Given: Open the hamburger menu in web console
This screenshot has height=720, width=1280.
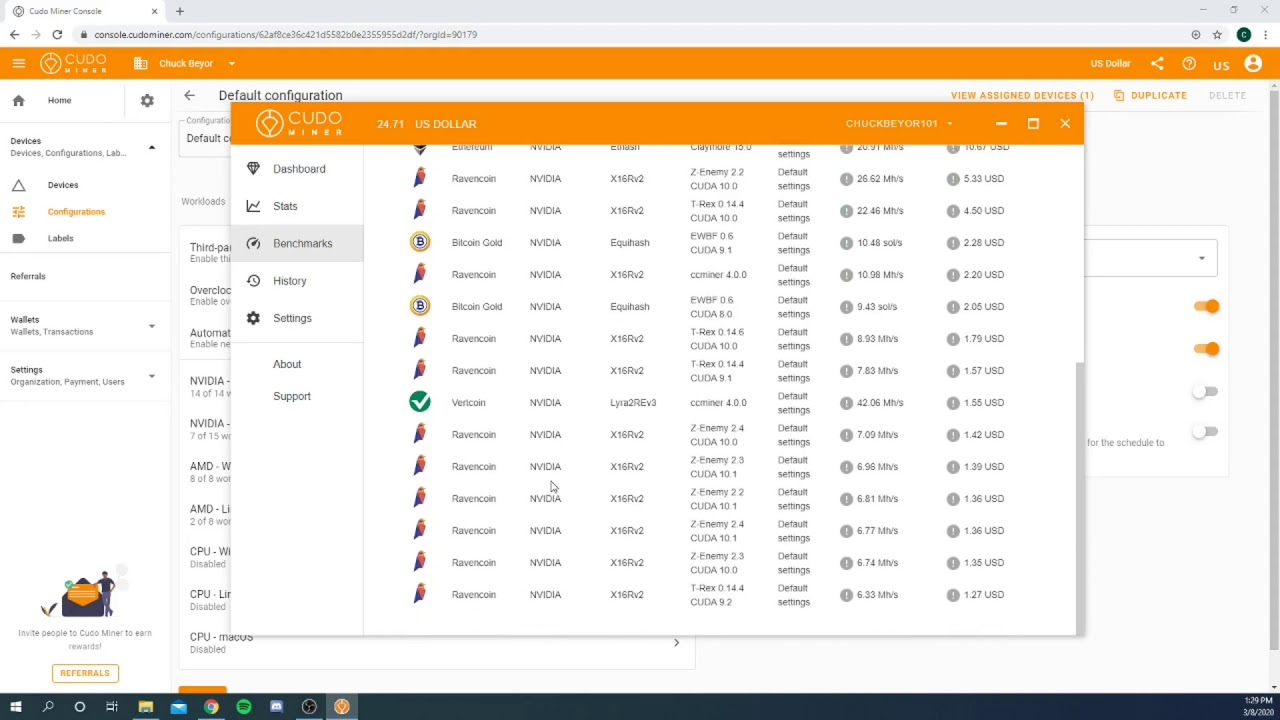Looking at the screenshot, I should coord(18,63).
